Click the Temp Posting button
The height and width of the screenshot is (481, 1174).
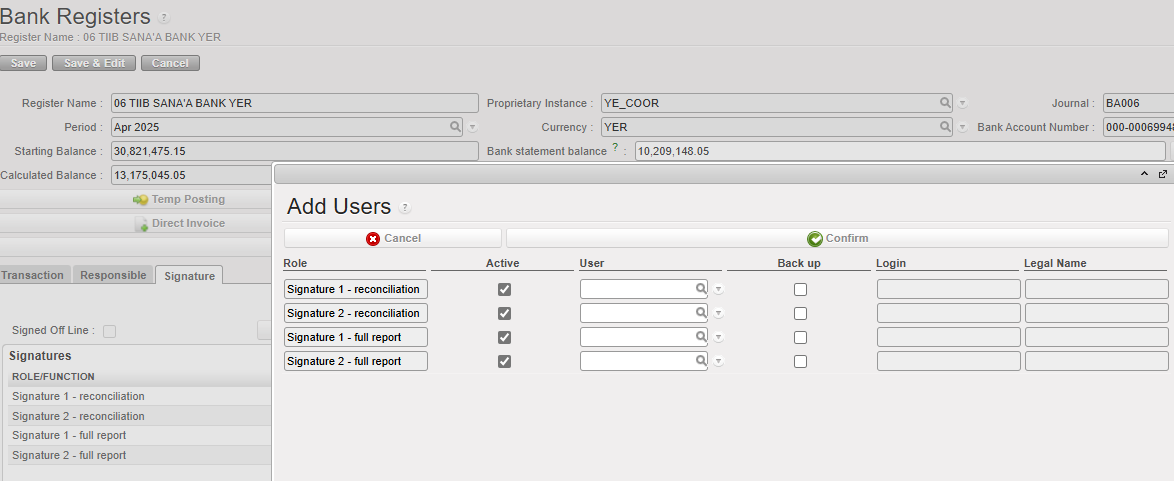tap(179, 199)
